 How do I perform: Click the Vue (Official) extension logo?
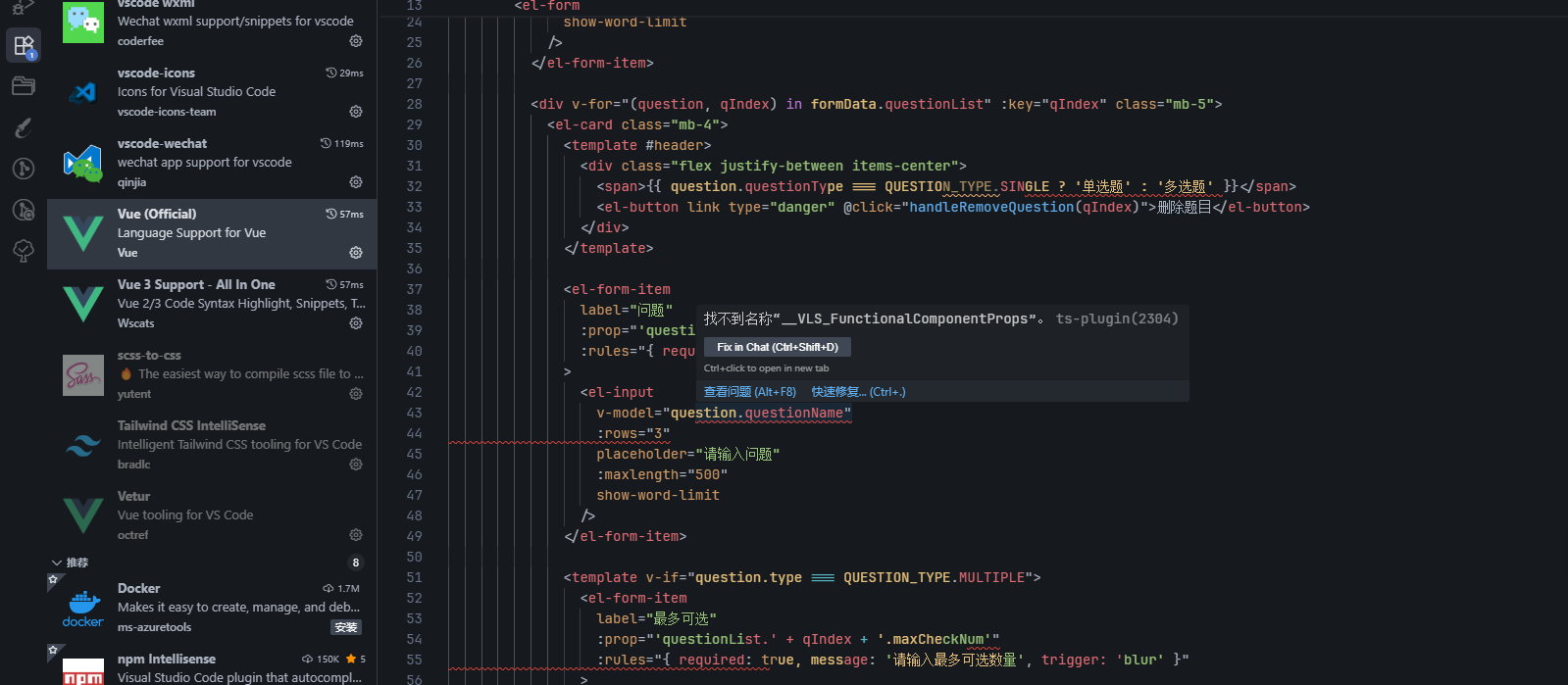tap(83, 234)
